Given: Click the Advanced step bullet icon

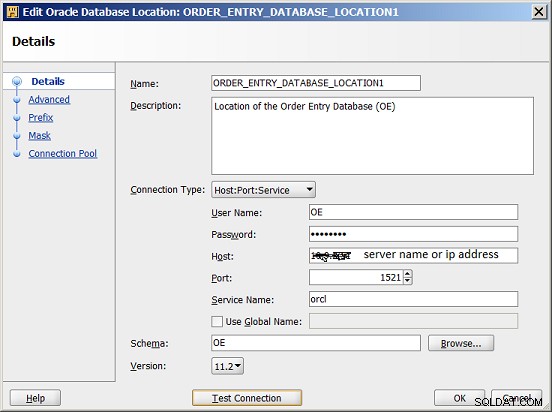Looking at the screenshot, I should [17, 100].
